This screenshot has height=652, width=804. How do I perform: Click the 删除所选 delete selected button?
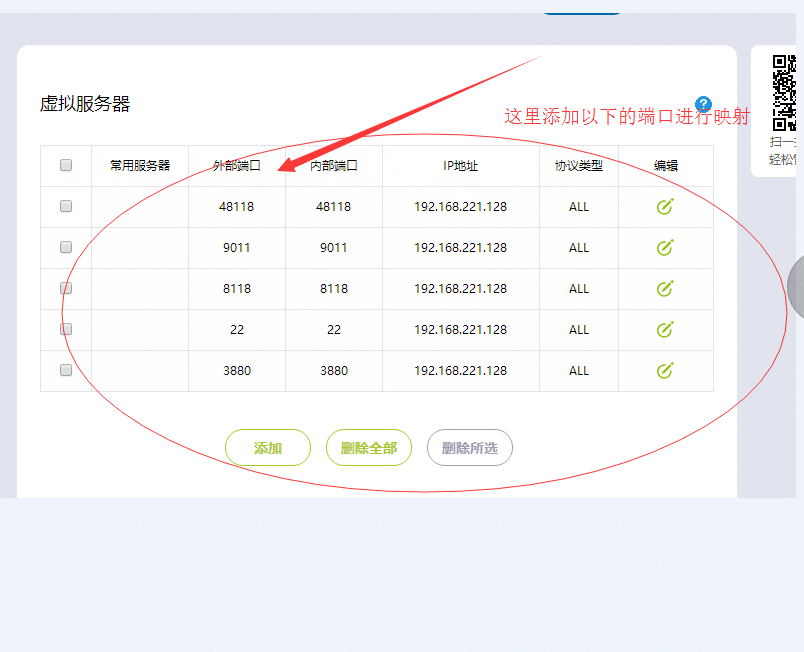click(x=469, y=447)
